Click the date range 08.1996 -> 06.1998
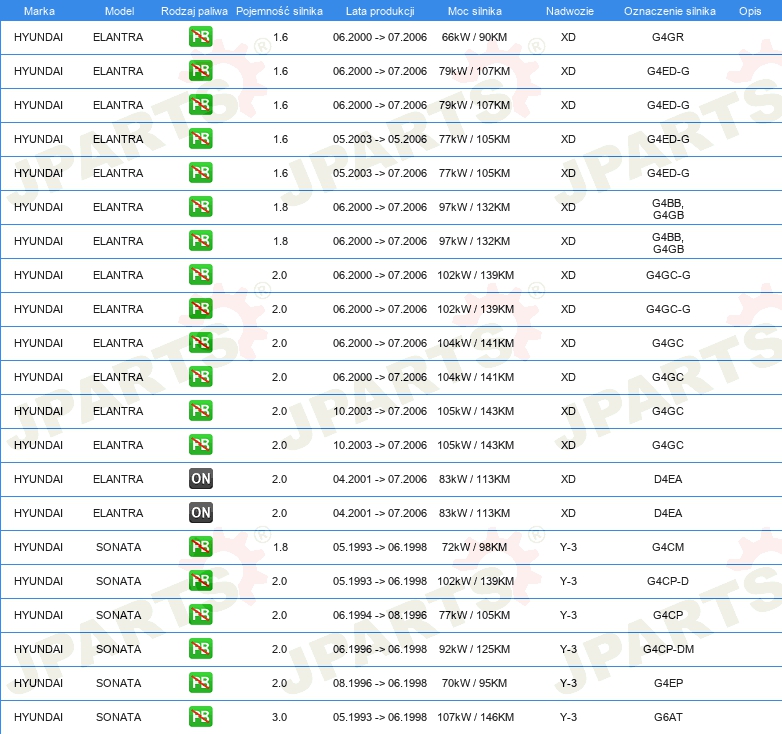 tap(380, 683)
